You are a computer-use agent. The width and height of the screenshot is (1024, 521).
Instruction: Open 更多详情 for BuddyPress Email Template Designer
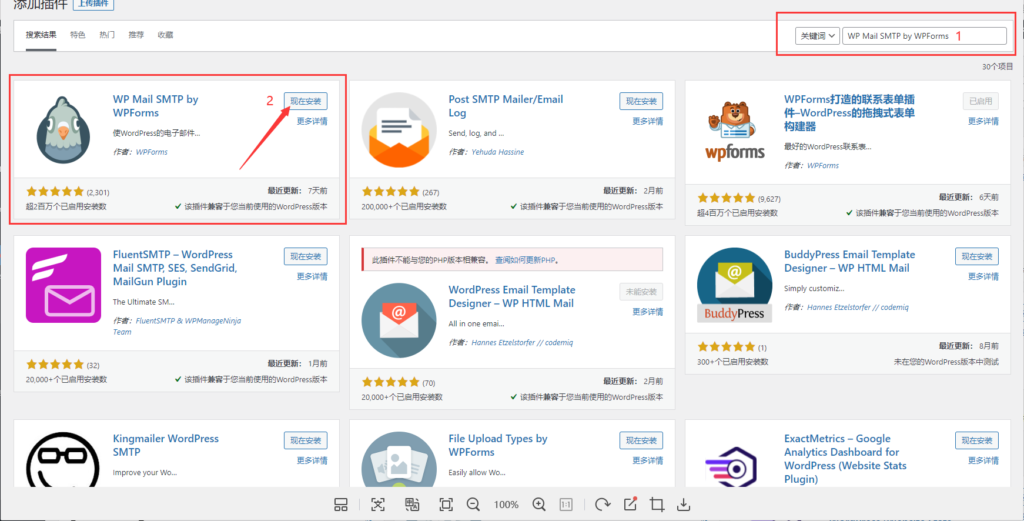pyautogui.click(x=984, y=276)
